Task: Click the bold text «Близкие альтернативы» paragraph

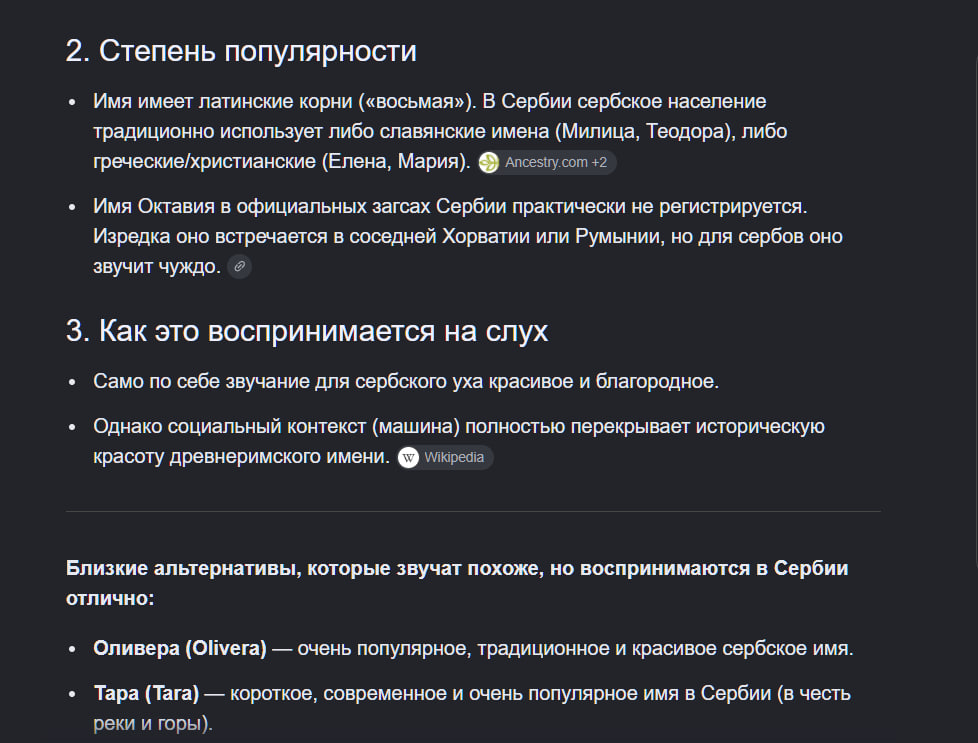Action: coord(457,583)
